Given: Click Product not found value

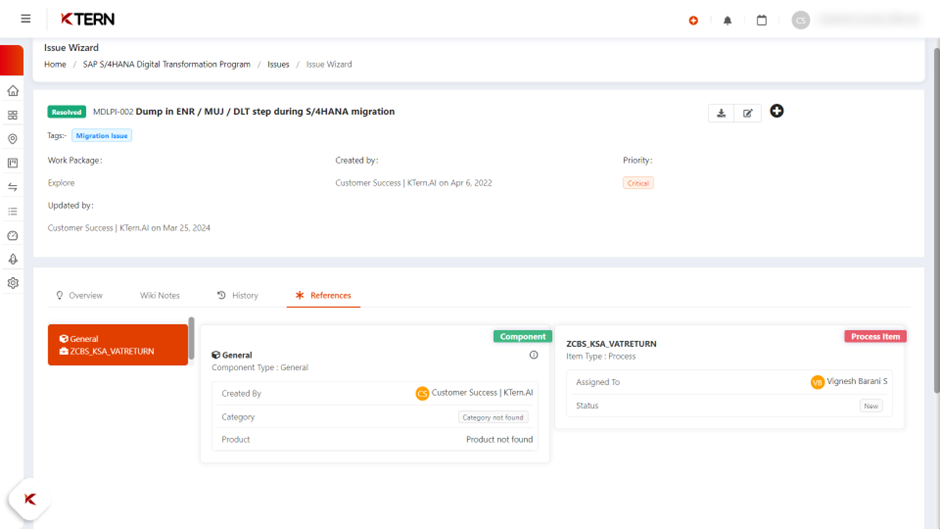Looking at the screenshot, I should pyautogui.click(x=499, y=440).
